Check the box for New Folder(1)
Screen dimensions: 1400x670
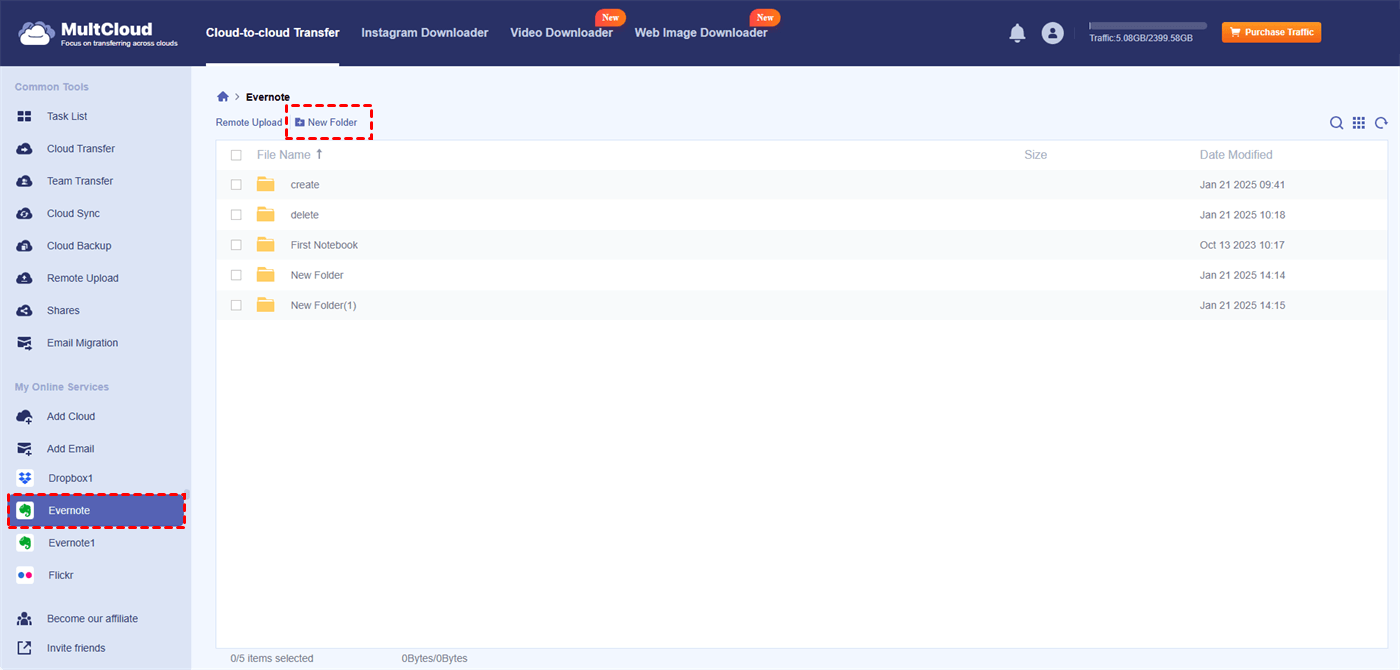236,305
